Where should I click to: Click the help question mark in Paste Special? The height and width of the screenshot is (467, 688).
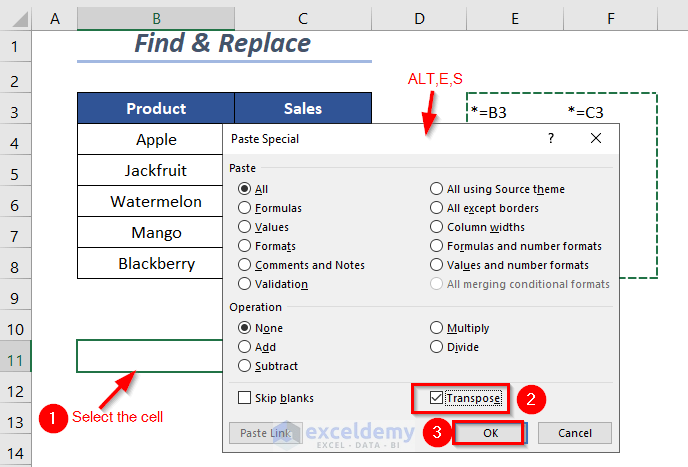click(550, 139)
